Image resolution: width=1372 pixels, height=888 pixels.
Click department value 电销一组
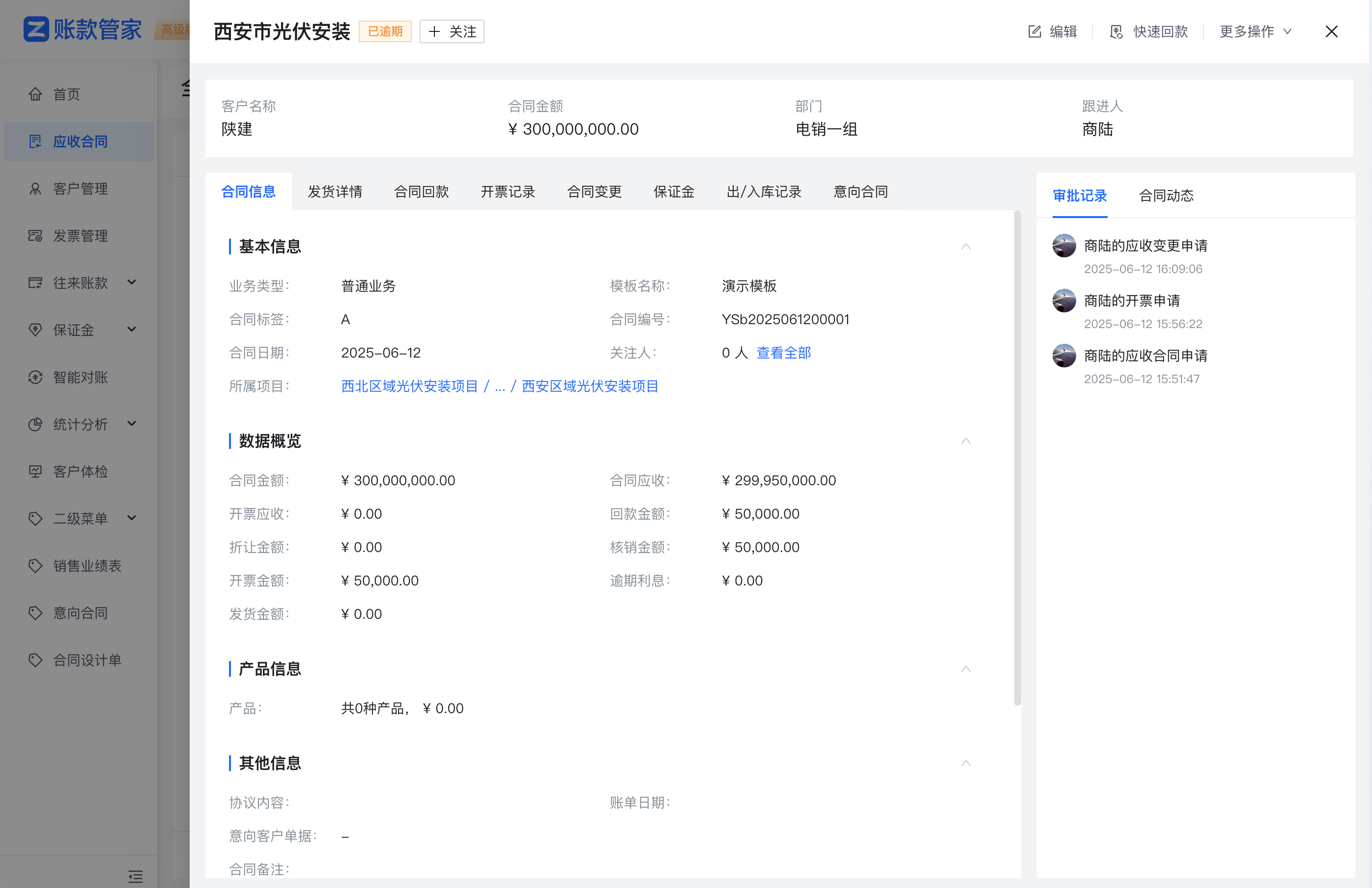pos(826,129)
